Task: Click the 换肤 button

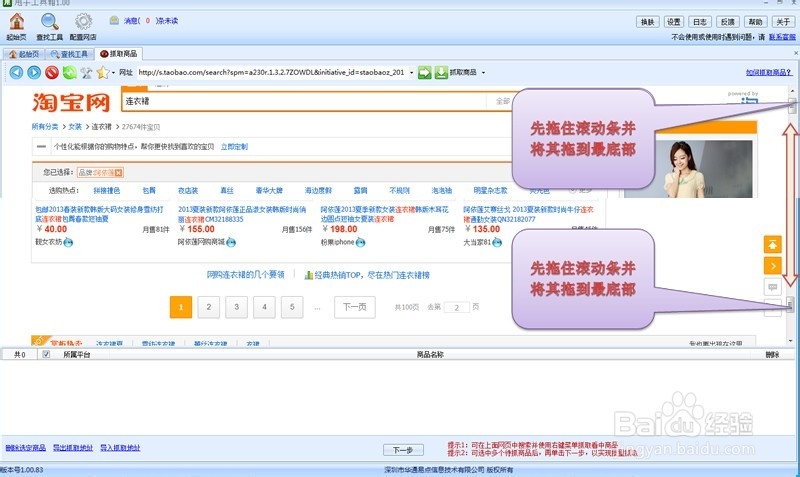Action: pos(647,21)
